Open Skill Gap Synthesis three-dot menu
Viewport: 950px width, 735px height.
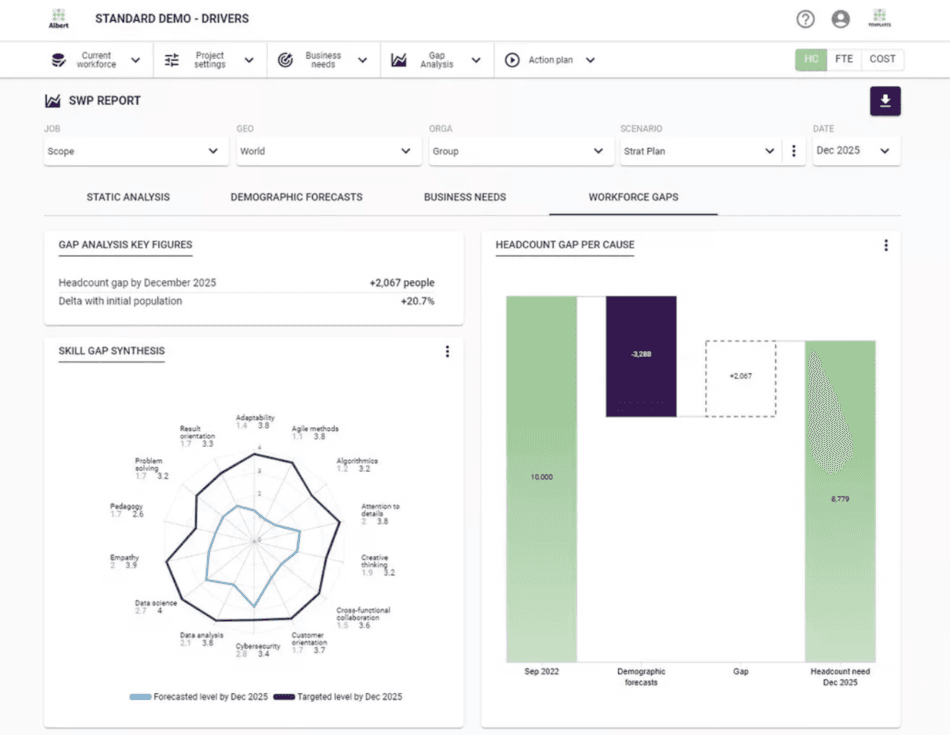(x=447, y=352)
